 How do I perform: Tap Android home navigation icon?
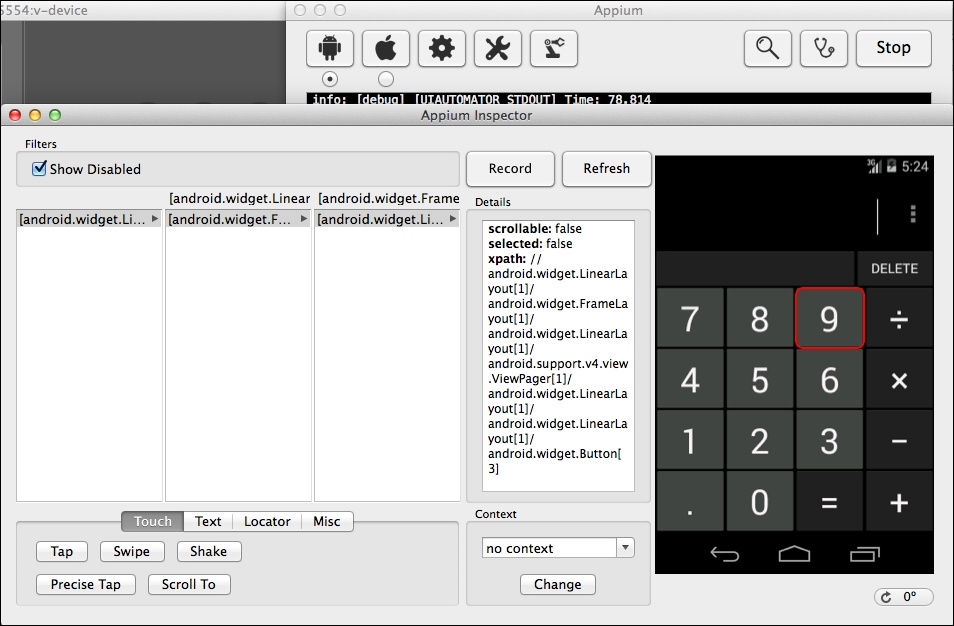click(795, 554)
